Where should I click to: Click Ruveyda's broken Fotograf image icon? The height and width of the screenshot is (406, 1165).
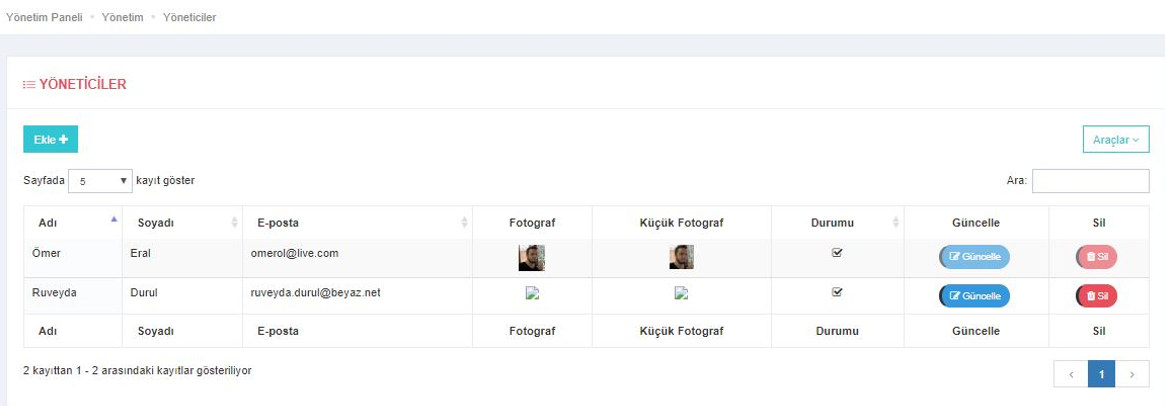click(532, 293)
